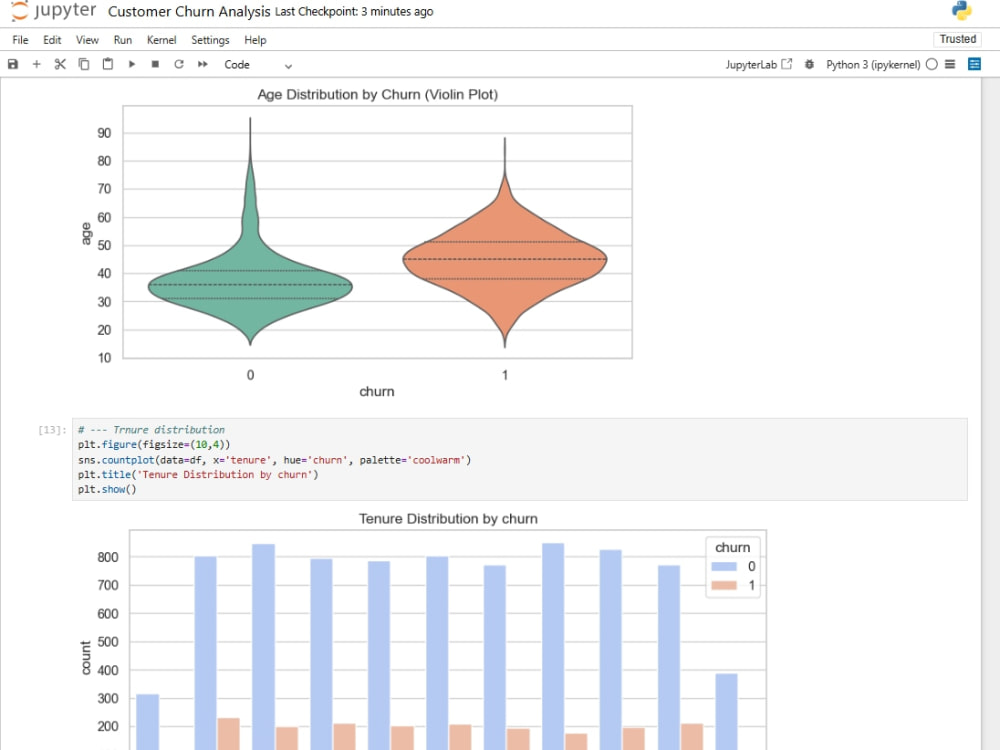
Task: Select code cell 13 input area
Action: pyautogui.click(x=519, y=459)
